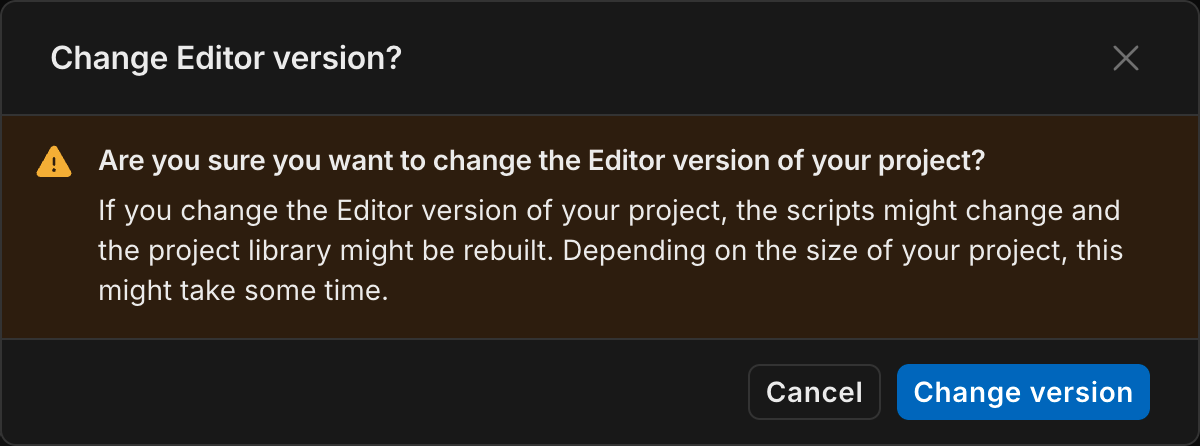Click the text "might take some time."
The width and height of the screenshot is (1200, 446).
(x=242, y=292)
